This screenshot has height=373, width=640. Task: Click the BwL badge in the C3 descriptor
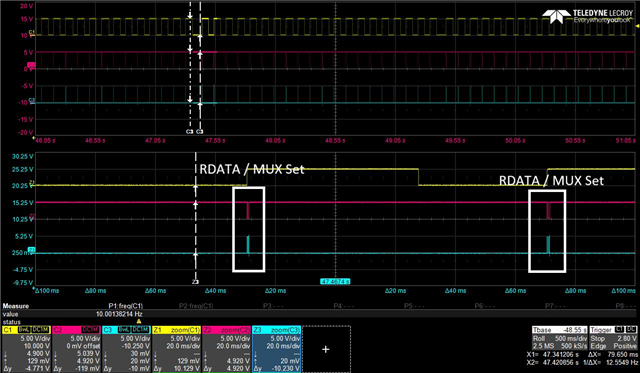pos(124,330)
